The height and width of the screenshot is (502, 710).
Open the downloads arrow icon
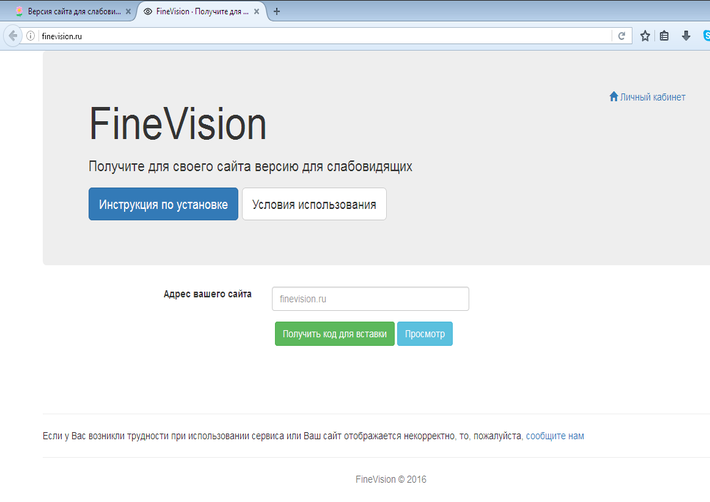click(x=686, y=36)
